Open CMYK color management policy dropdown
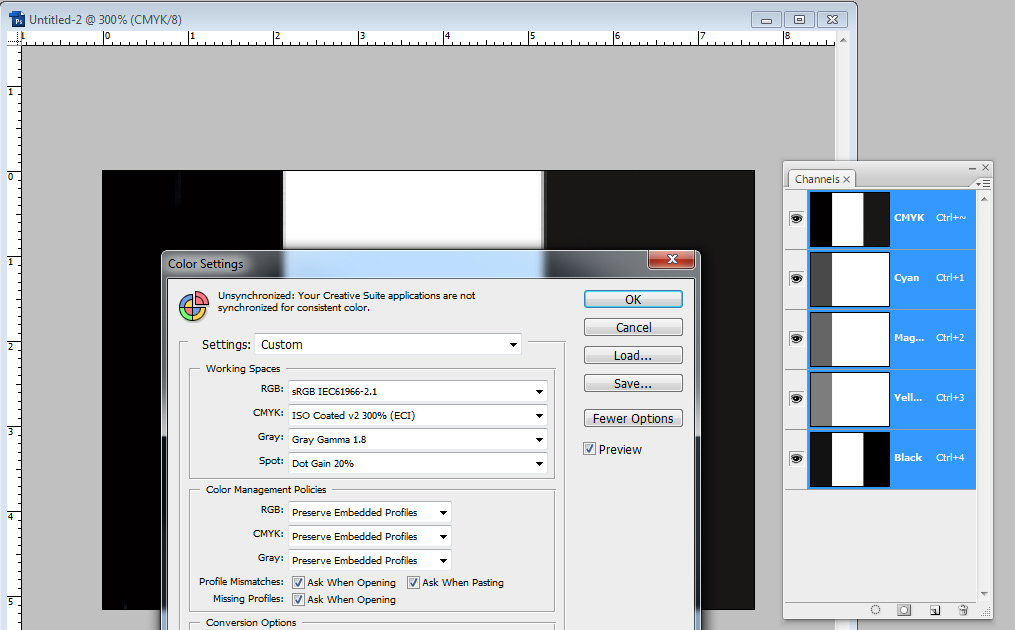 click(x=370, y=536)
